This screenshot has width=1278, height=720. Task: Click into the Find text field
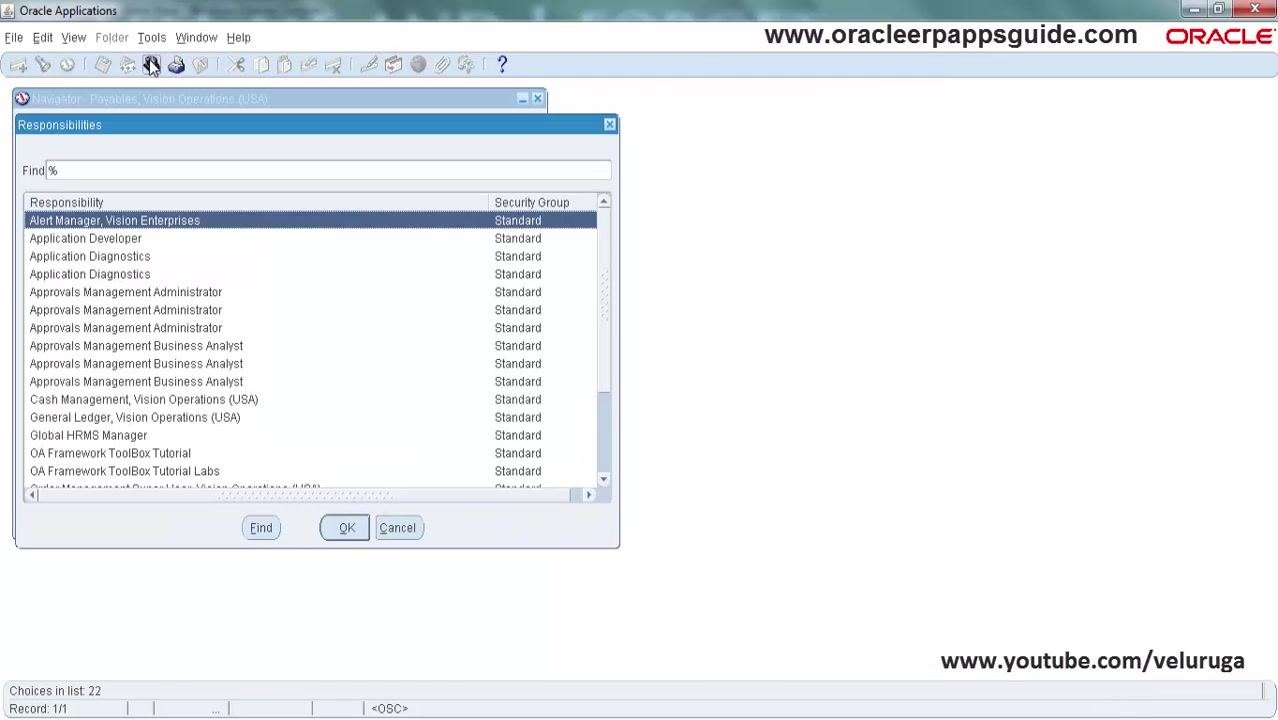coord(328,171)
